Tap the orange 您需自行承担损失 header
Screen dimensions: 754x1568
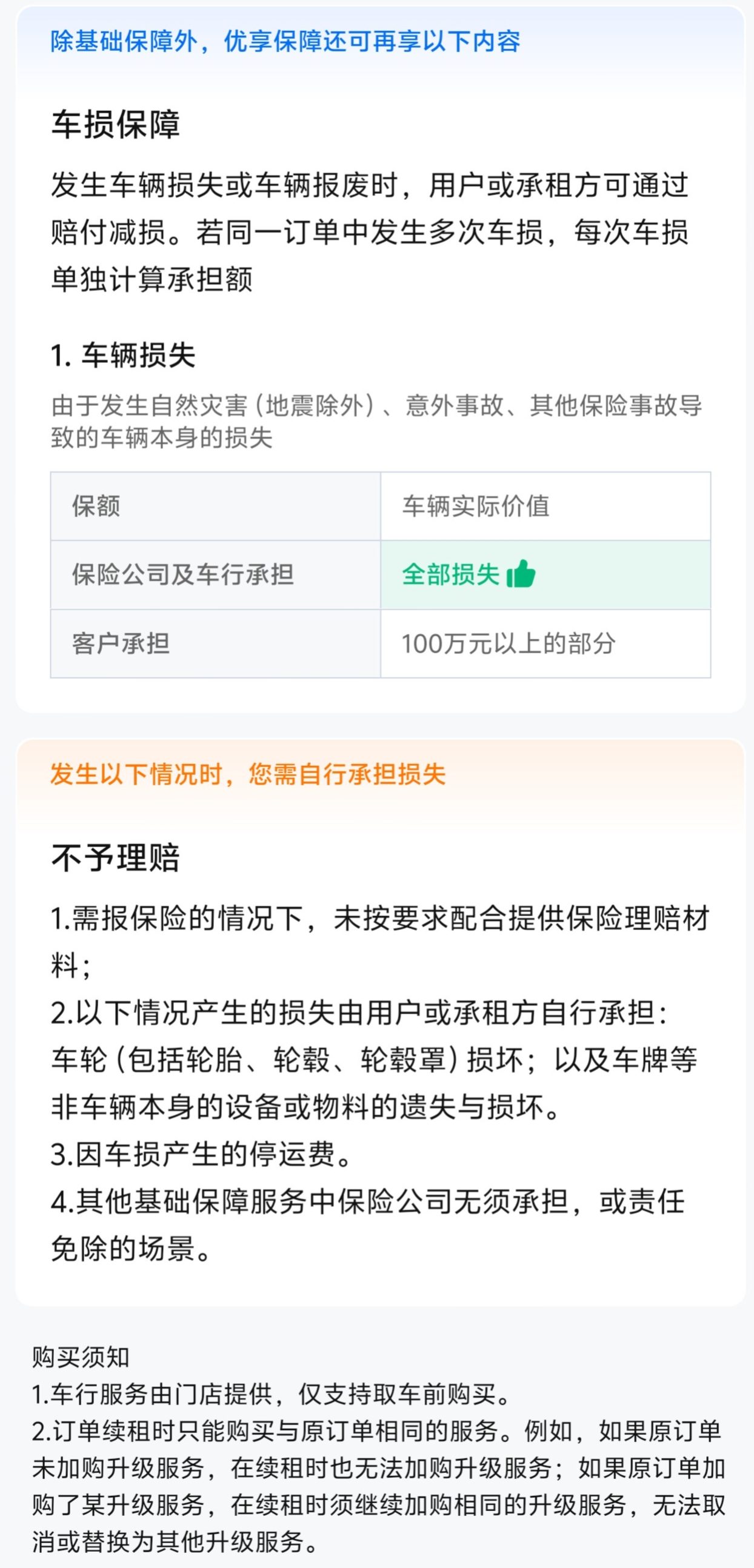(x=248, y=774)
